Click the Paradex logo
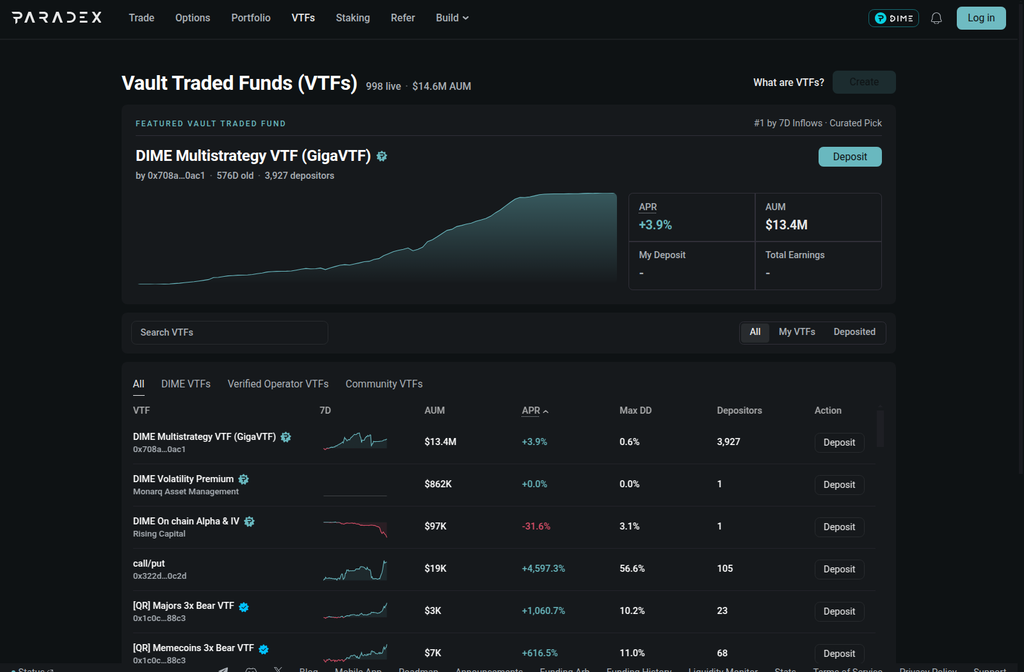 click(x=57, y=18)
